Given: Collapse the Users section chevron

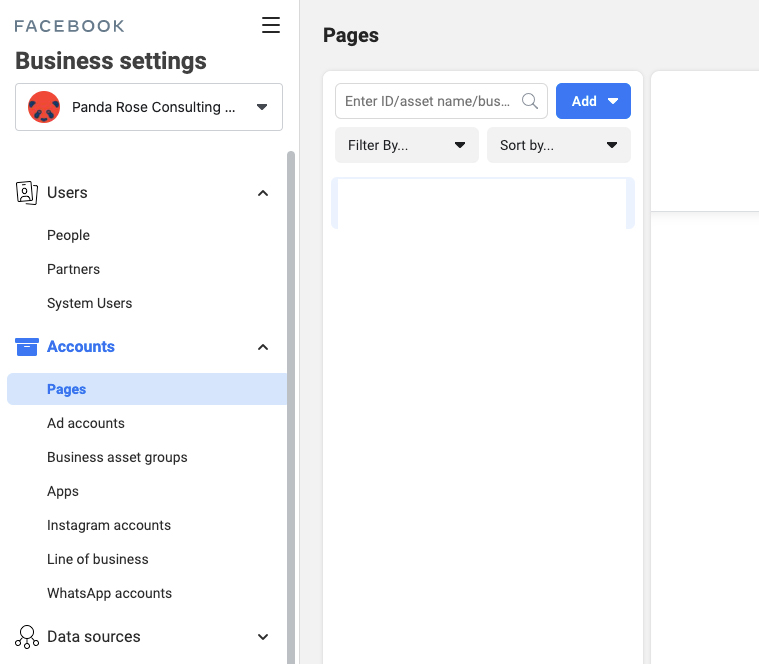Looking at the screenshot, I should (x=263, y=193).
